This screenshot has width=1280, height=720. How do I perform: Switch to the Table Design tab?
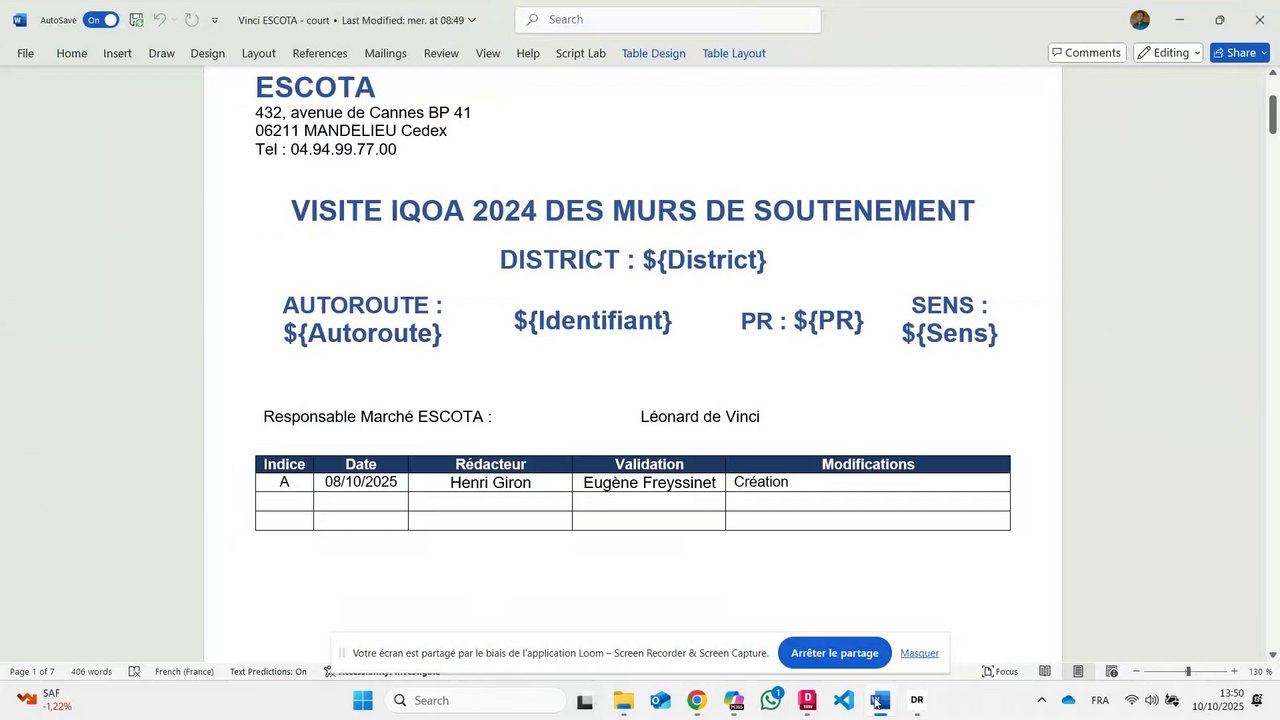[x=654, y=53]
